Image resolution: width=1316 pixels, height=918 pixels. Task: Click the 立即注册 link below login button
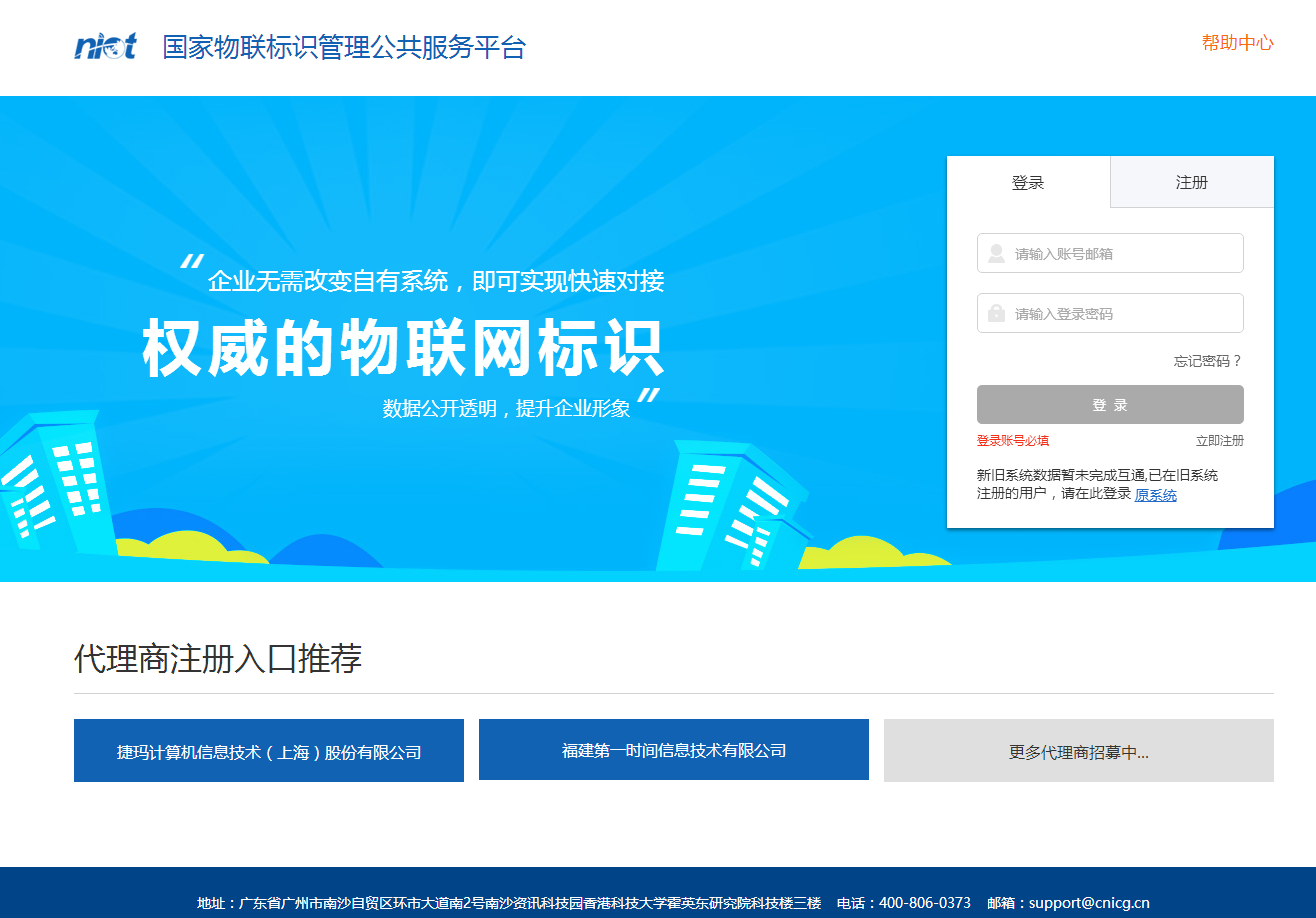coord(1219,441)
